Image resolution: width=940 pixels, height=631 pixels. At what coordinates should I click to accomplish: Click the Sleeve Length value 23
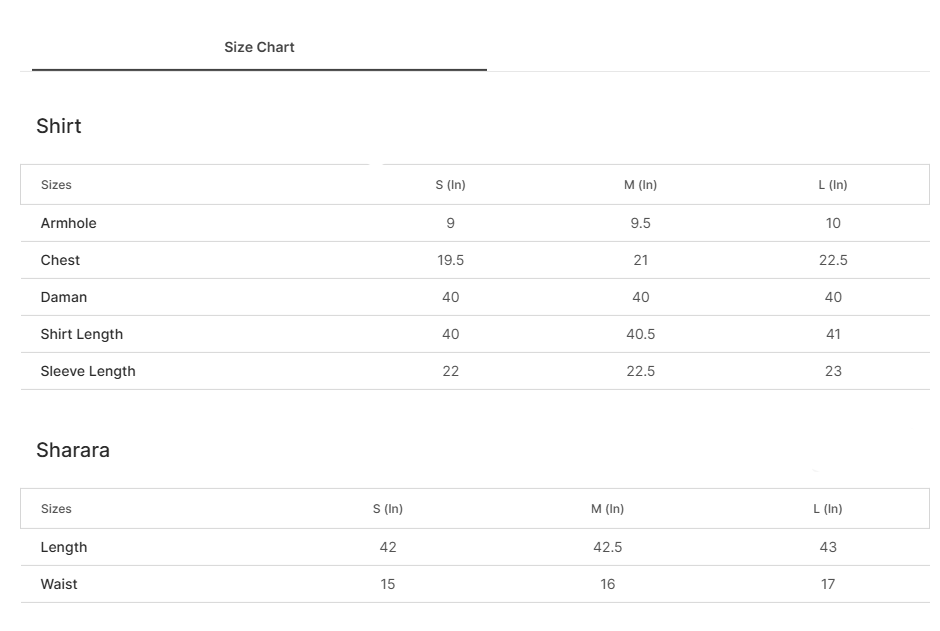coord(833,371)
